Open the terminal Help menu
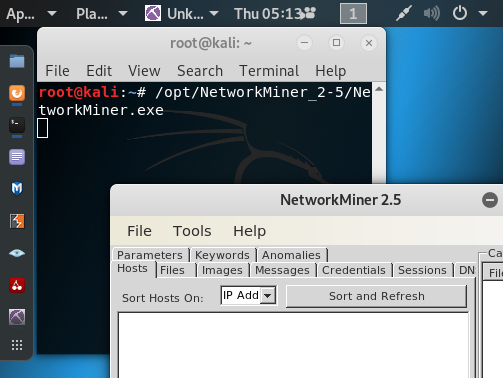The height and width of the screenshot is (378, 503). tap(331, 71)
